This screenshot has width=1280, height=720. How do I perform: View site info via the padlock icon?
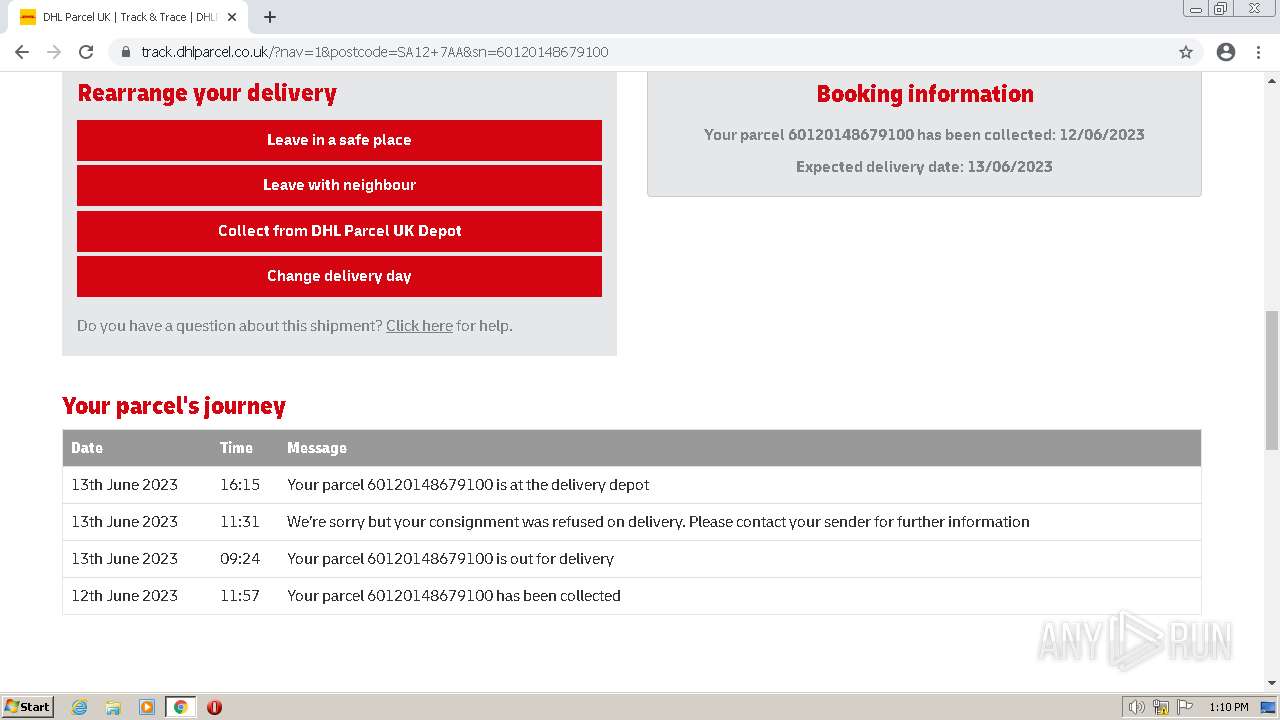click(x=126, y=52)
